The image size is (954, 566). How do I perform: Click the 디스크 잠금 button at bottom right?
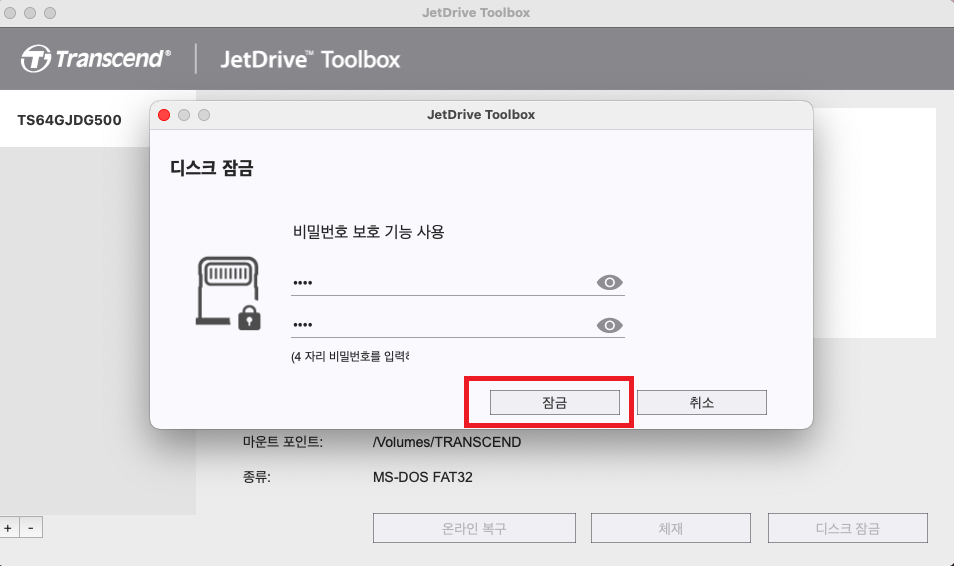848,528
